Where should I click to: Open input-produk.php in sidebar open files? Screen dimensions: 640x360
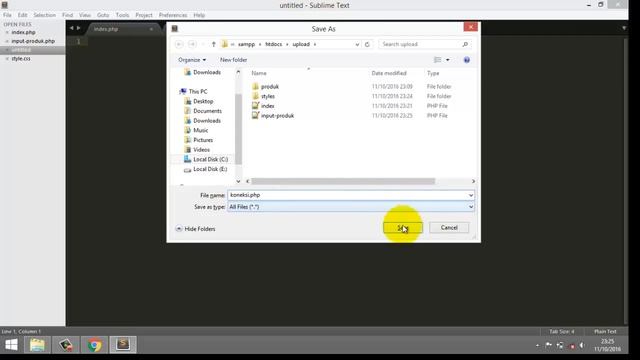point(33,41)
